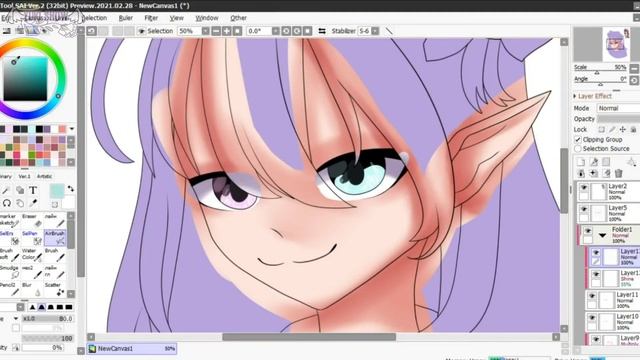Hide Layer5 using its eye icon
The image size is (640, 360).
(x=584, y=209)
